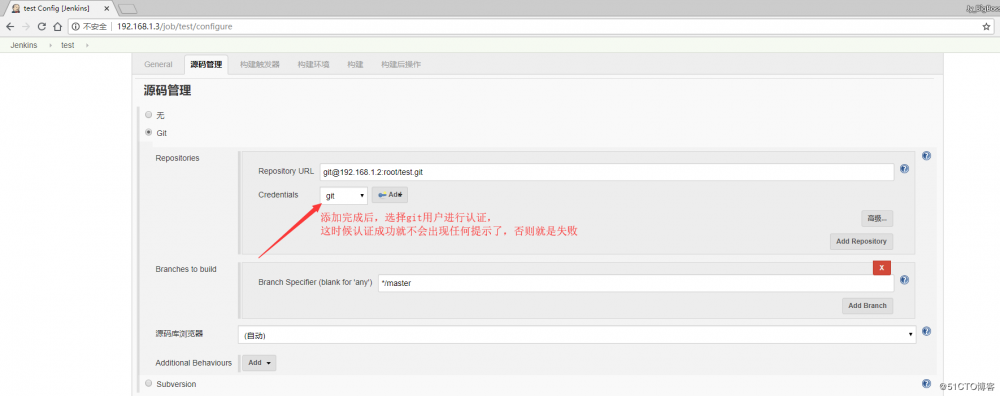The height and width of the screenshot is (396, 1000).
Task: Open help for Branch Specifier field
Action: [904, 280]
